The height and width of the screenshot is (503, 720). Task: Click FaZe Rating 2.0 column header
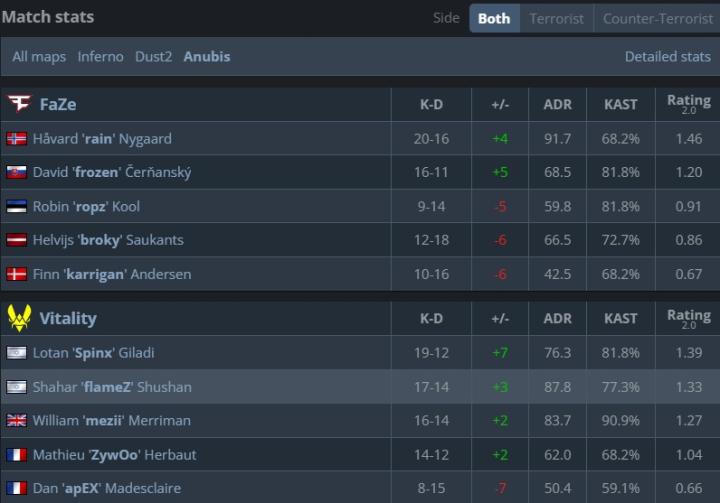pyautogui.click(x=688, y=104)
